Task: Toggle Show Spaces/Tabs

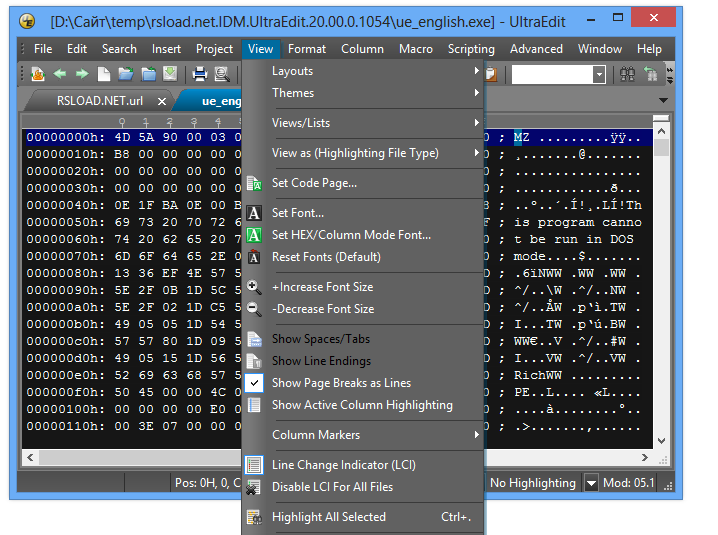Action: coord(321,339)
